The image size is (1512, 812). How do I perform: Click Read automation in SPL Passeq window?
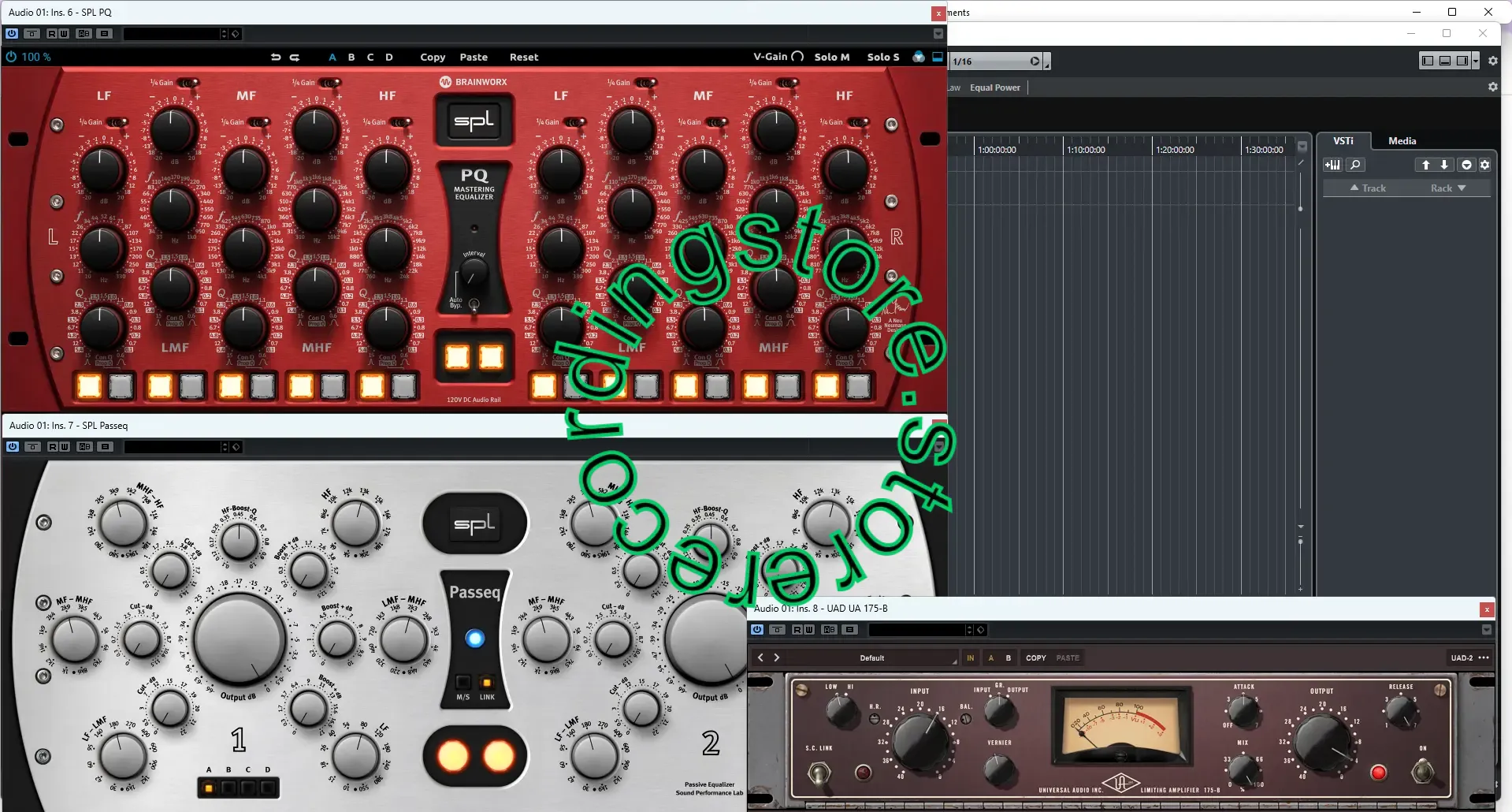(53, 447)
